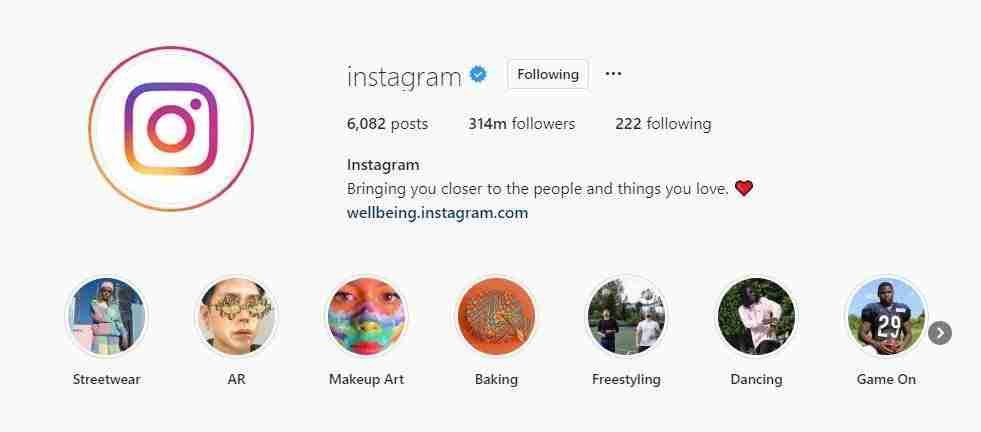This screenshot has width=981, height=432.
Task: Show the 314m followers list
Action: 521,124
